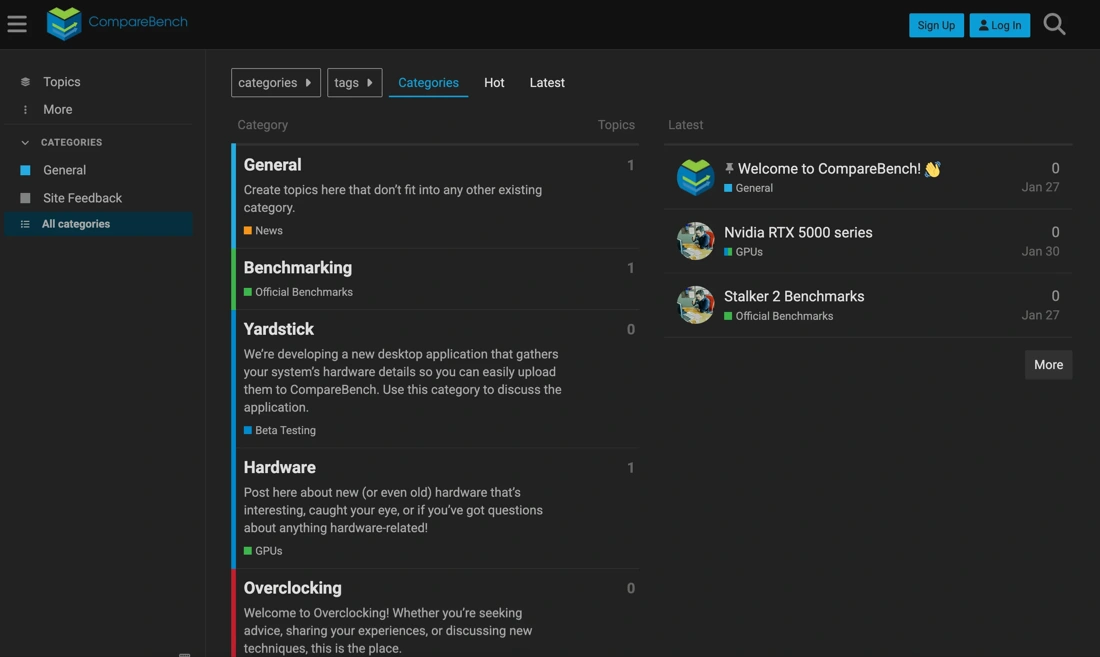Click the Sign Up button

[936, 25]
